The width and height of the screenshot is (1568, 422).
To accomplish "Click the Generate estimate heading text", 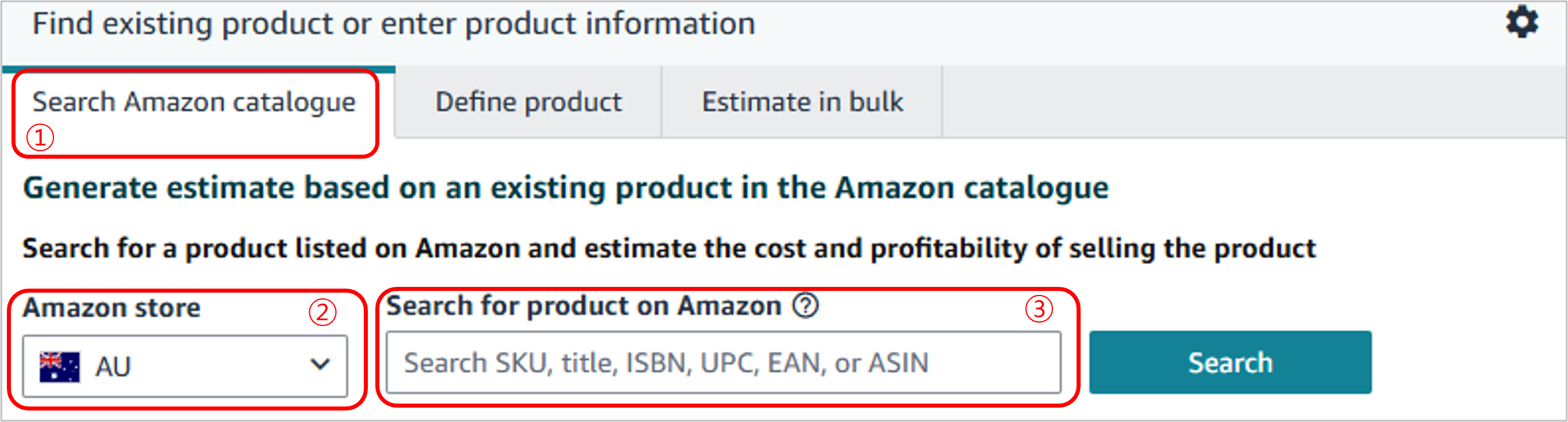I will coord(566,187).
